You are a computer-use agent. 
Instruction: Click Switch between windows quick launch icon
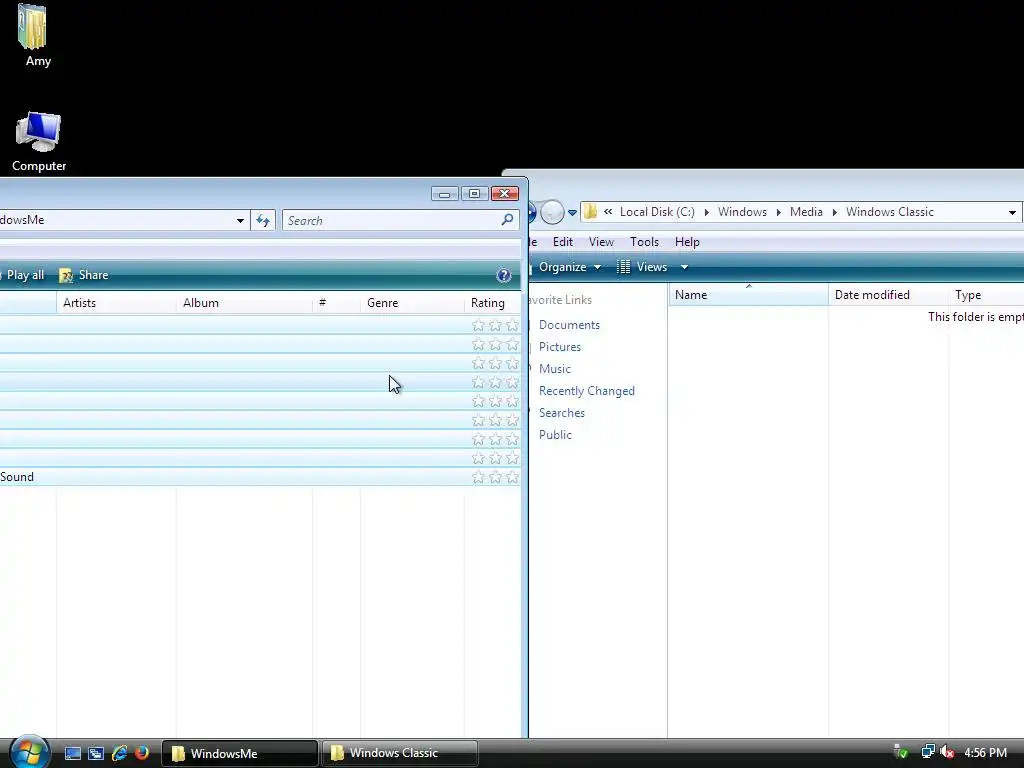96,753
